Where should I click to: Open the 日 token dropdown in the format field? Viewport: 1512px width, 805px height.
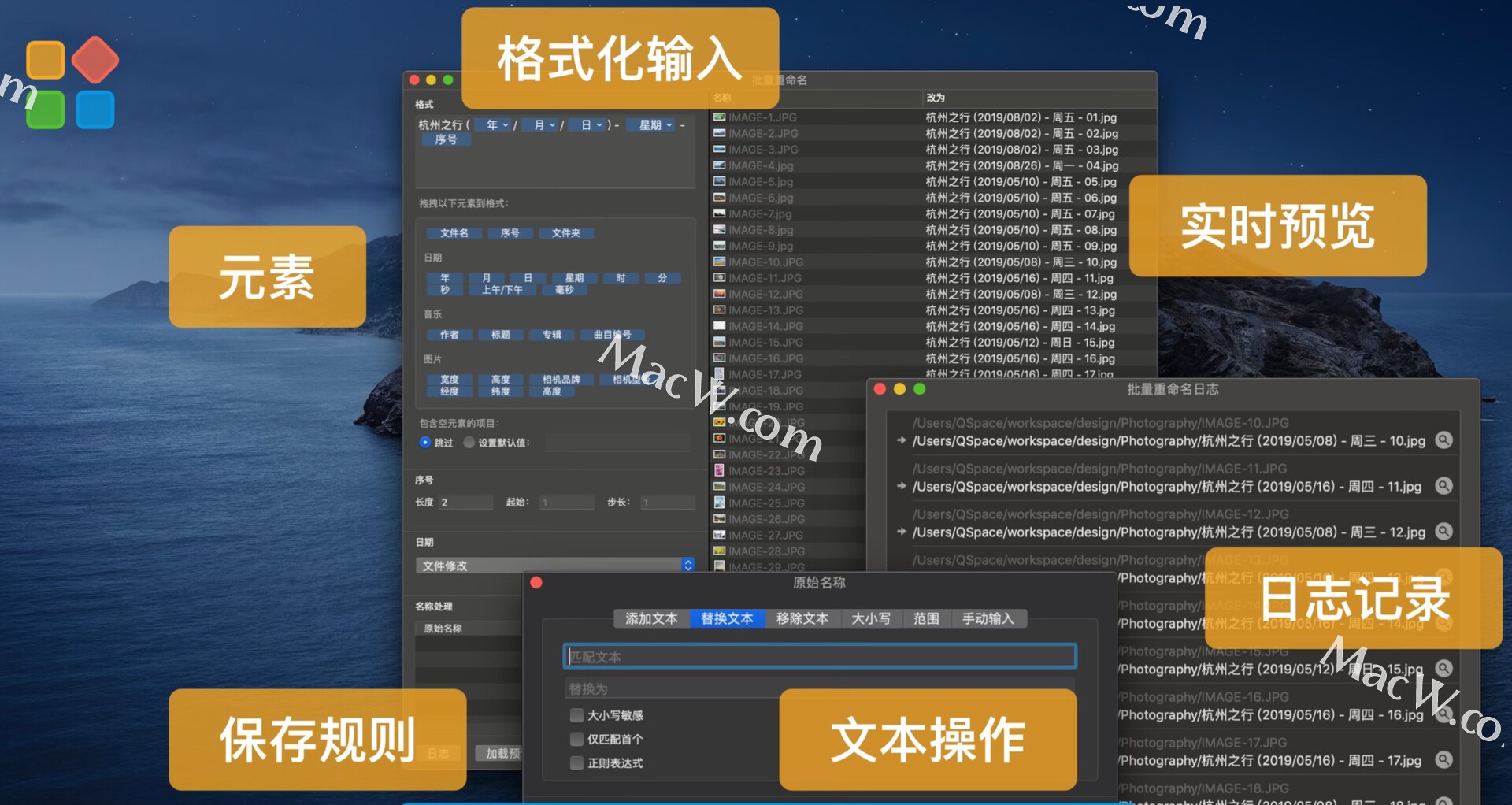[588, 124]
